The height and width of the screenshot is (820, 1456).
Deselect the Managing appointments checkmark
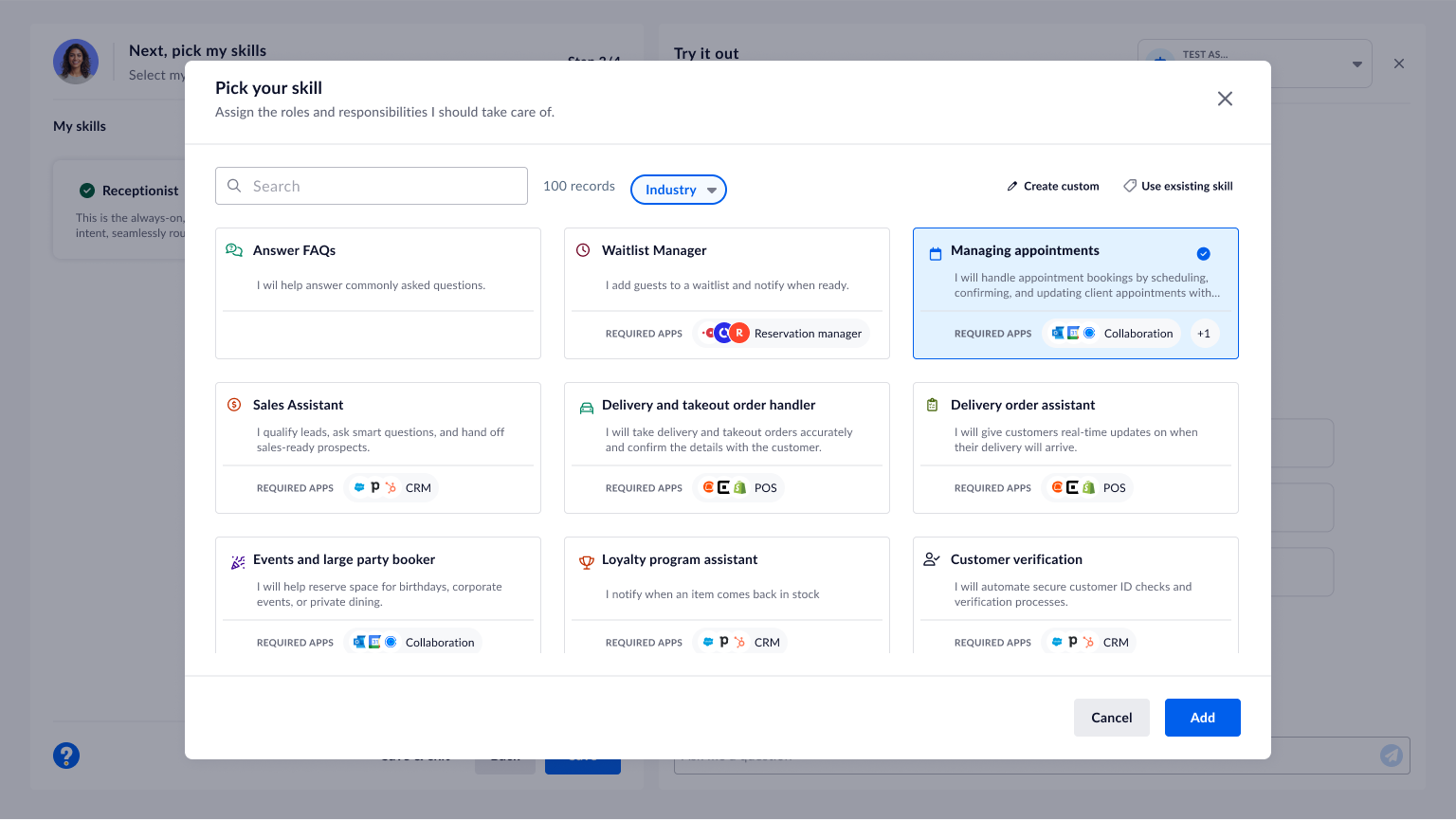[1204, 254]
